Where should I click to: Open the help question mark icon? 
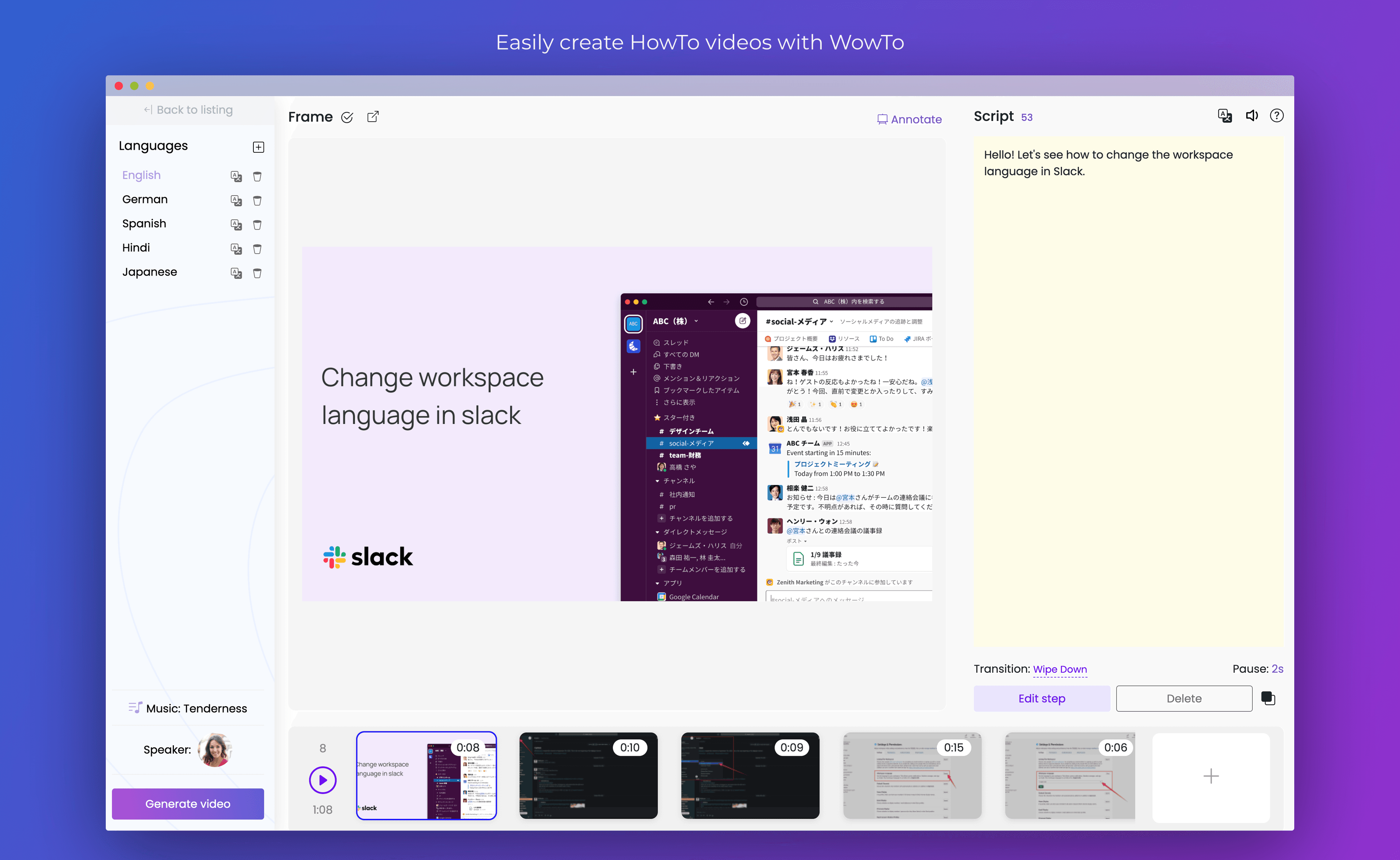coord(1276,116)
